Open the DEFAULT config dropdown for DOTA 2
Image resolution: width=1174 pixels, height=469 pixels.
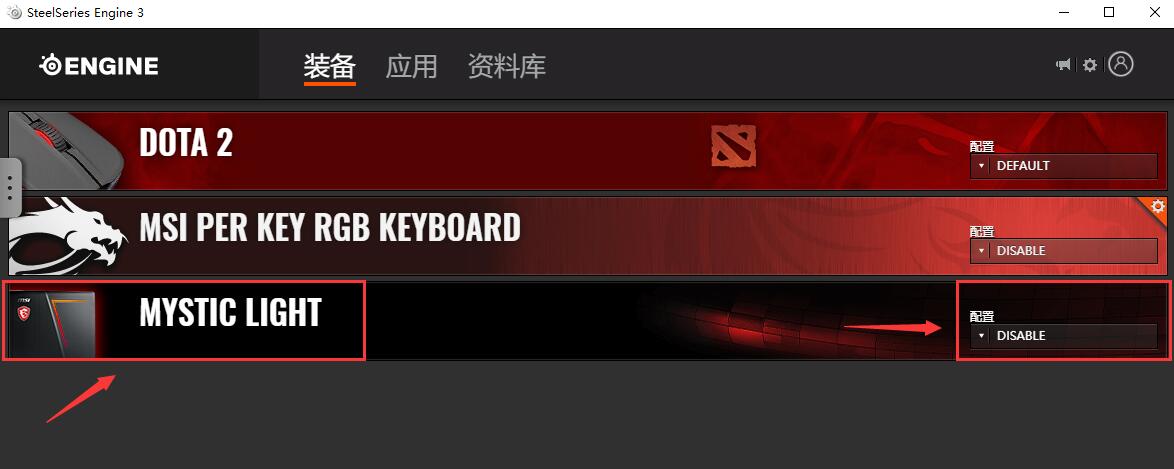[x=1063, y=166]
